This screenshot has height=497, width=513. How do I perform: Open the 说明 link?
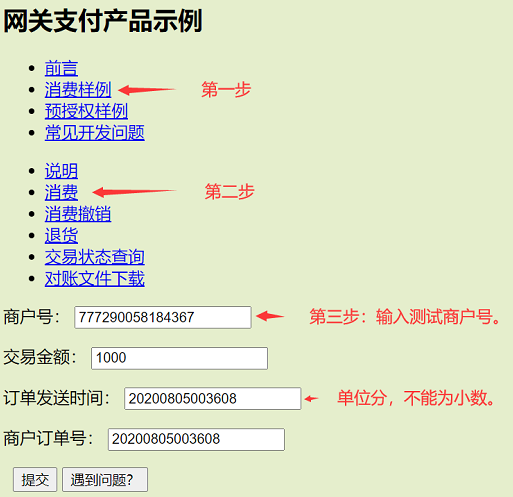pos(61,171)
